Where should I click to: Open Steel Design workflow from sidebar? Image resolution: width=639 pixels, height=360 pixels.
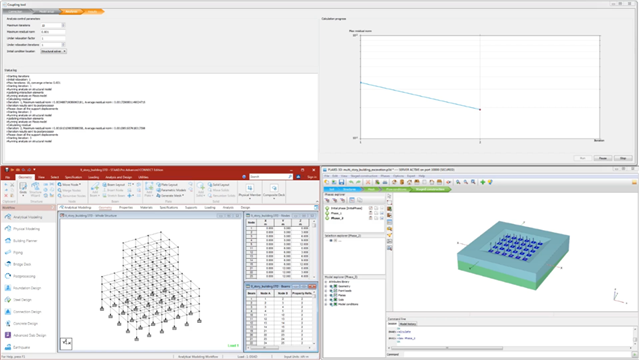pyautogui.click(x=22, y=300)
